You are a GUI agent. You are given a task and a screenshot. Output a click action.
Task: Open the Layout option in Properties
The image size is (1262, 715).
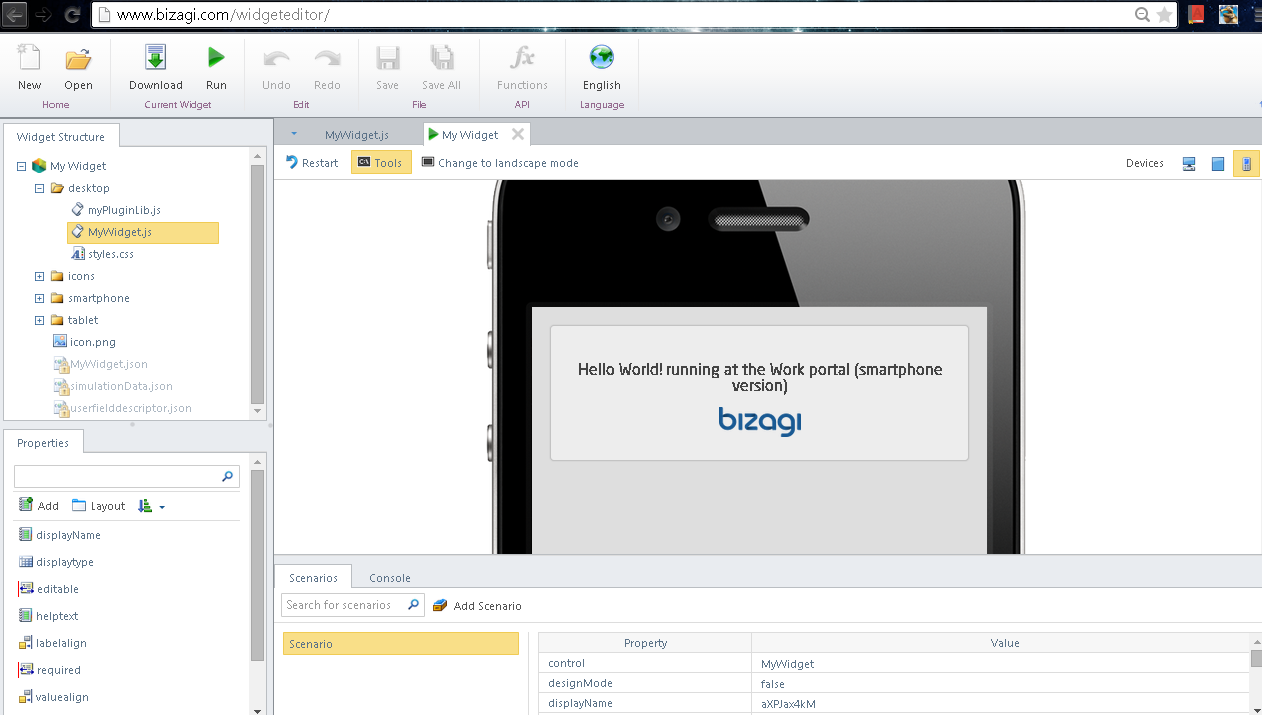[98, 506]
